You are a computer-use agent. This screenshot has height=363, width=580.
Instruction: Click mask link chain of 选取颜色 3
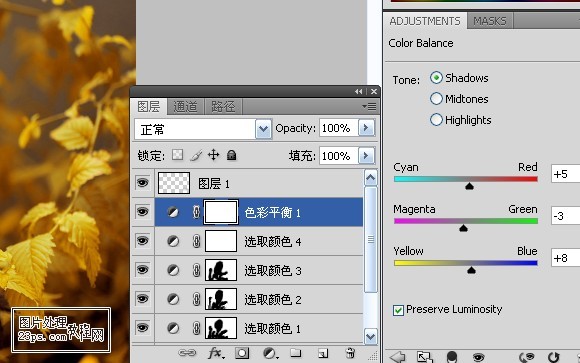tap(196, 270)
